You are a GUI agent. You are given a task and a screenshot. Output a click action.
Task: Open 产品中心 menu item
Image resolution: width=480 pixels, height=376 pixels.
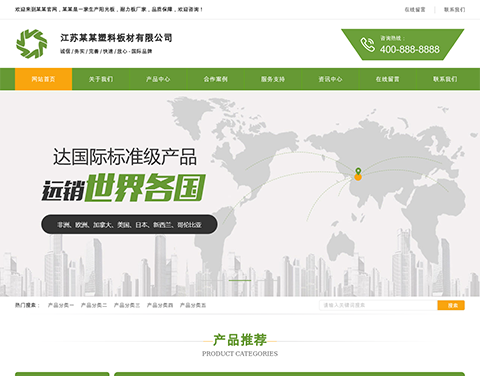[x=158, y=79]
